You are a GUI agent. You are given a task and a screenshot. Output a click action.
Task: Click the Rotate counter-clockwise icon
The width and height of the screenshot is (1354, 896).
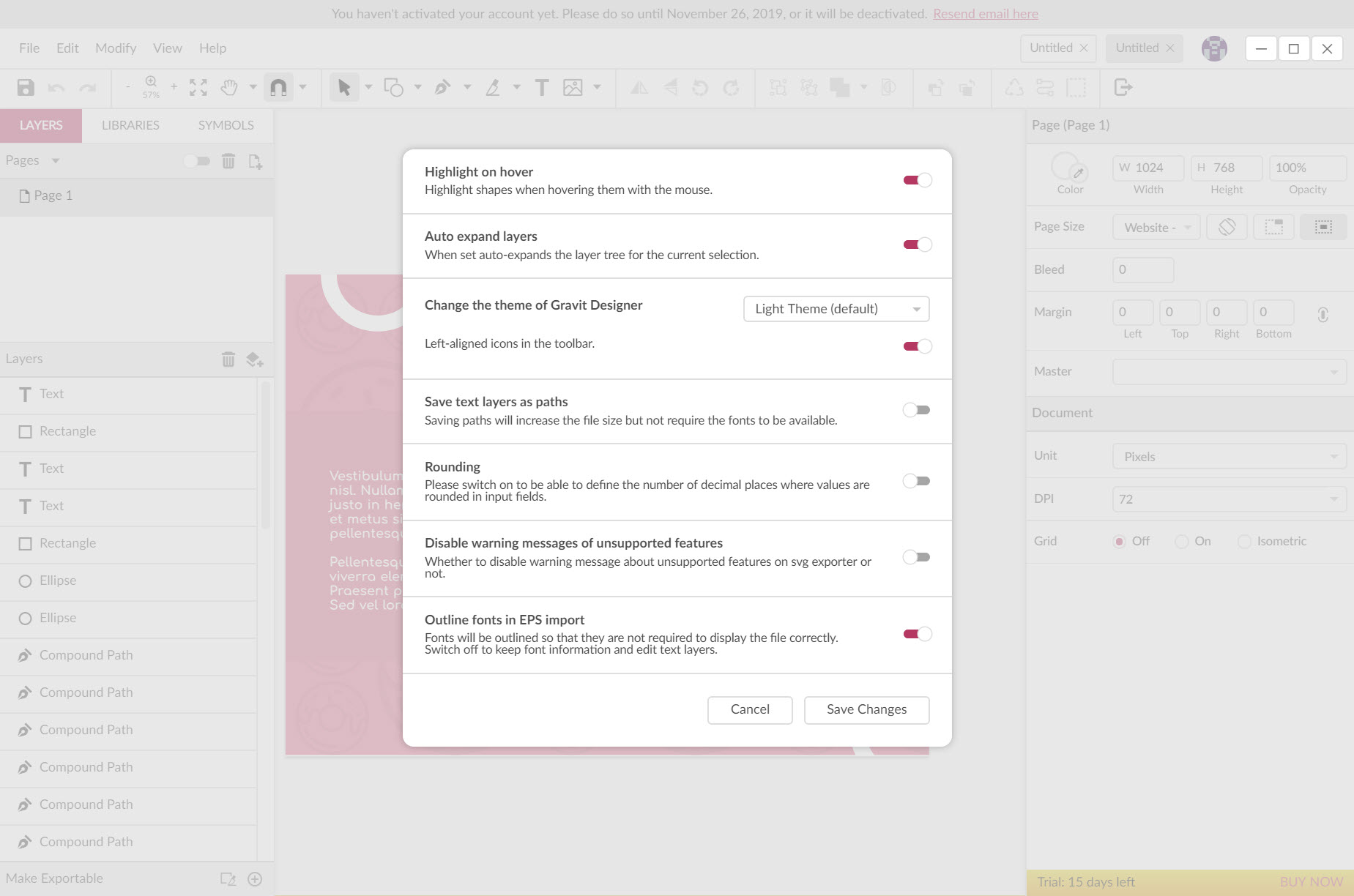pyautogui.click(x=700, y=88)
